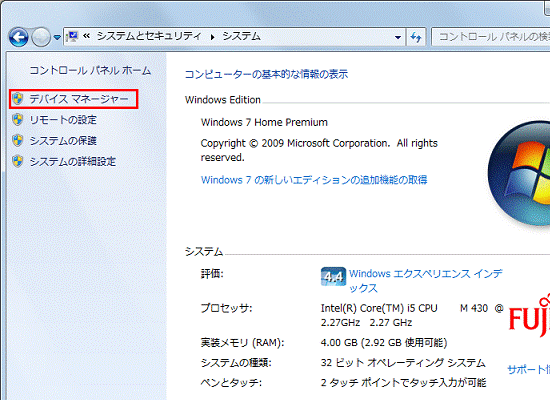The height and width of the screenshot is (400, 550).
Task: Click the Windows logo image
Action: pos(519,173)
